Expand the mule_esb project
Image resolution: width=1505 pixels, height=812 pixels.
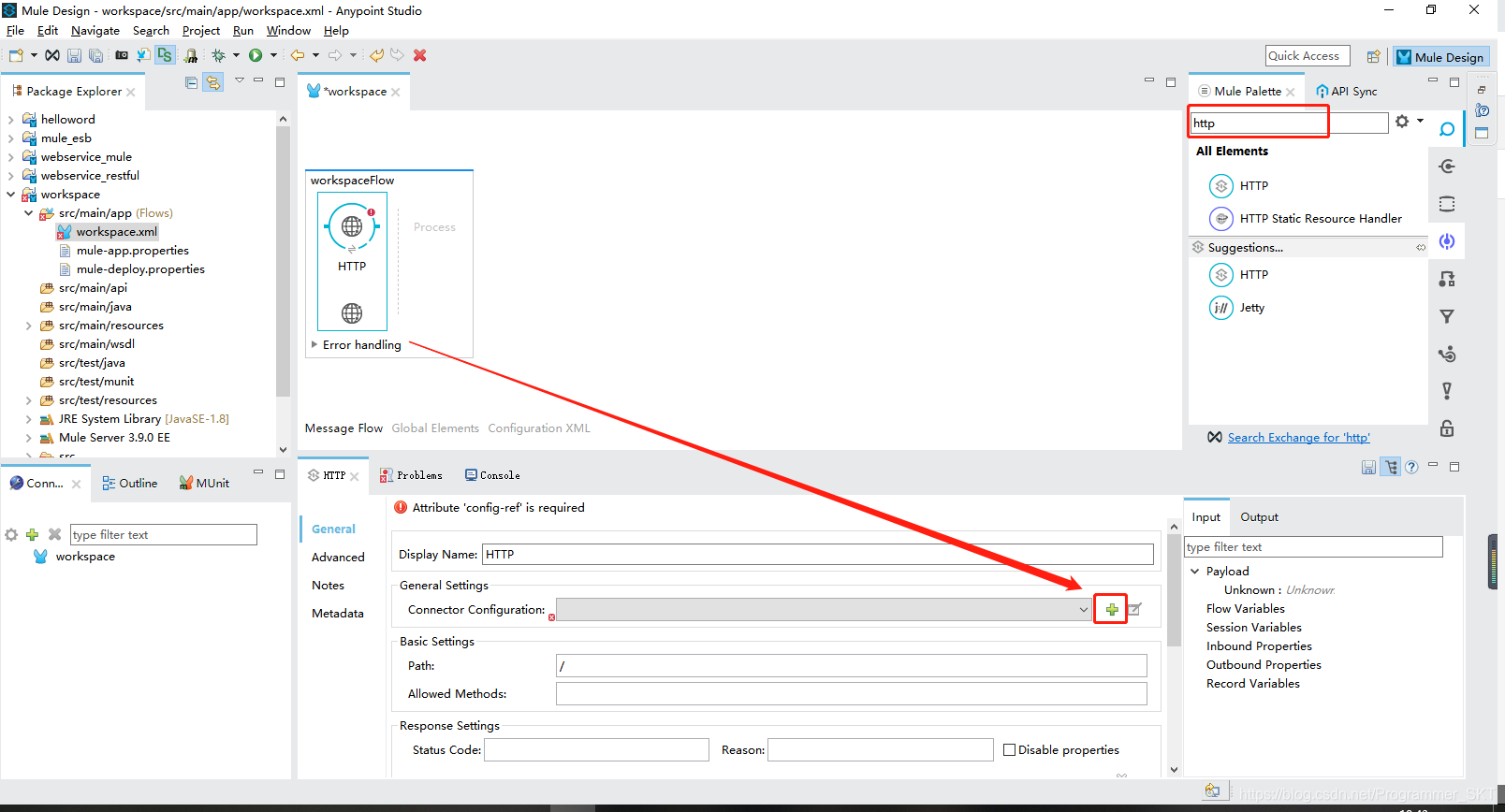point(10,138)
